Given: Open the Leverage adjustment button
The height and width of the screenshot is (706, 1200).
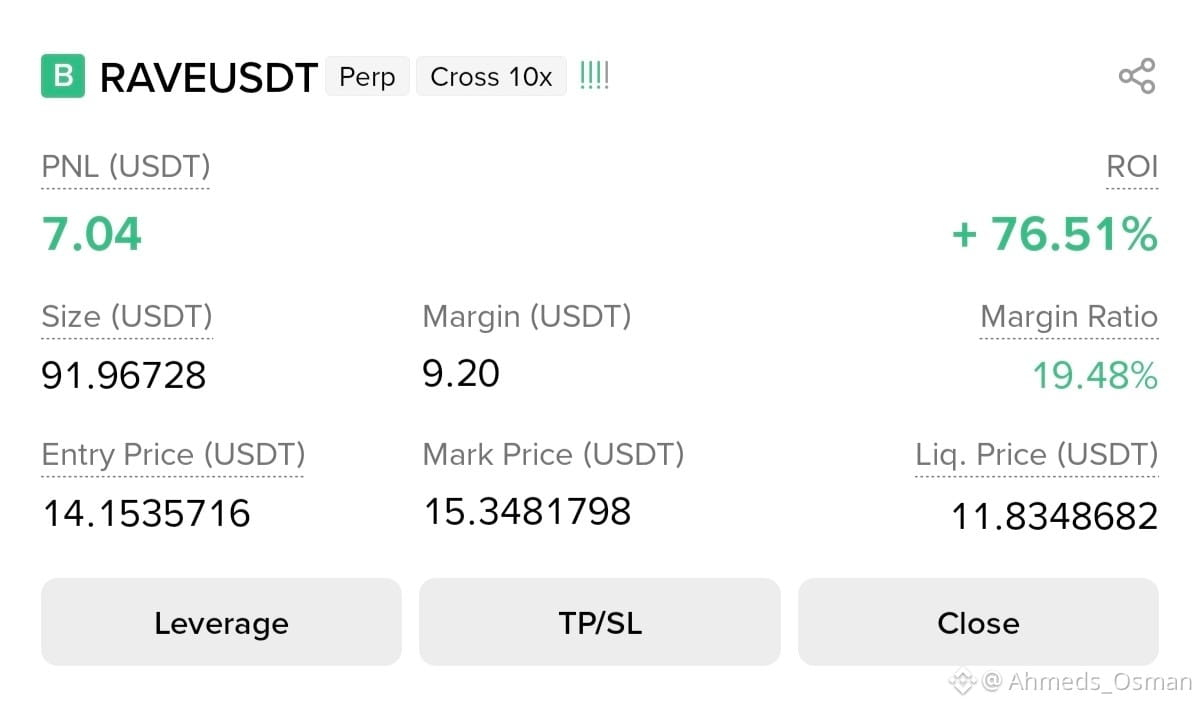Looking at the screenshot, I should click(221, 622).
